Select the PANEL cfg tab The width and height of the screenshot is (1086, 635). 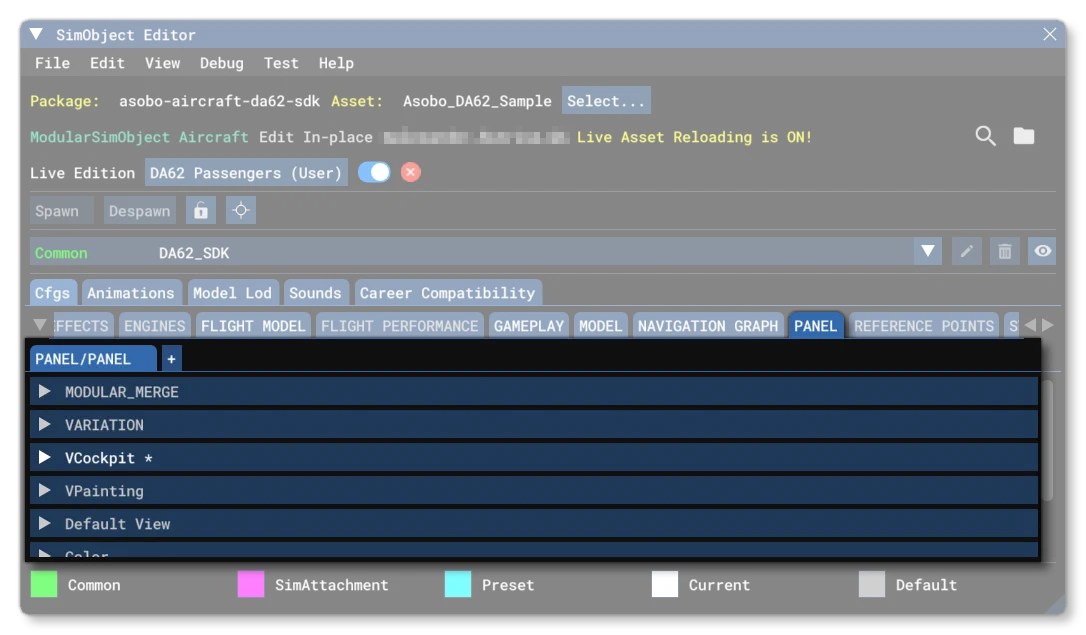(x=815, y=325)
